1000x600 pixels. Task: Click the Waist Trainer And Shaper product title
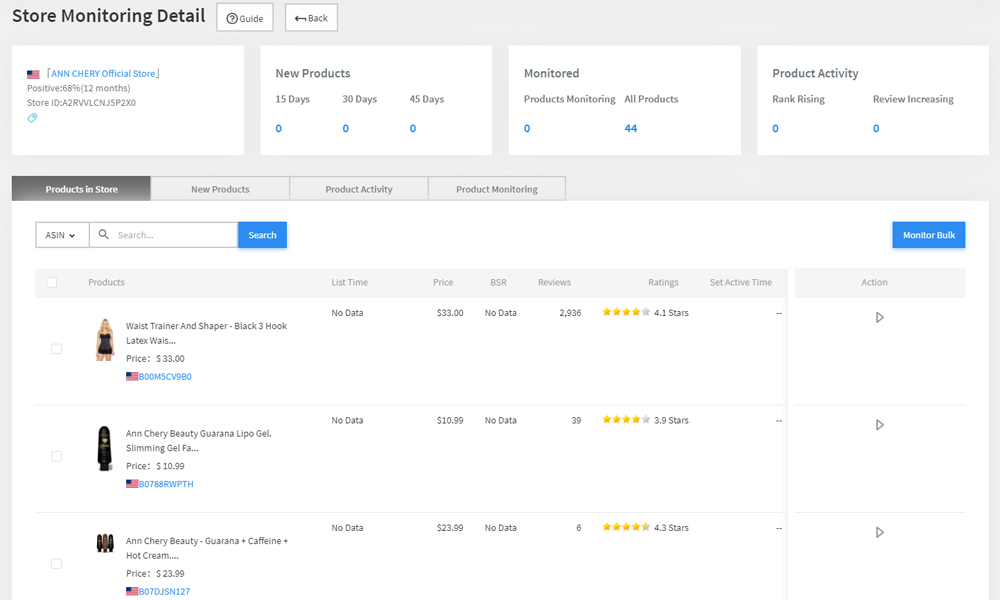click(x=206, y=333)
